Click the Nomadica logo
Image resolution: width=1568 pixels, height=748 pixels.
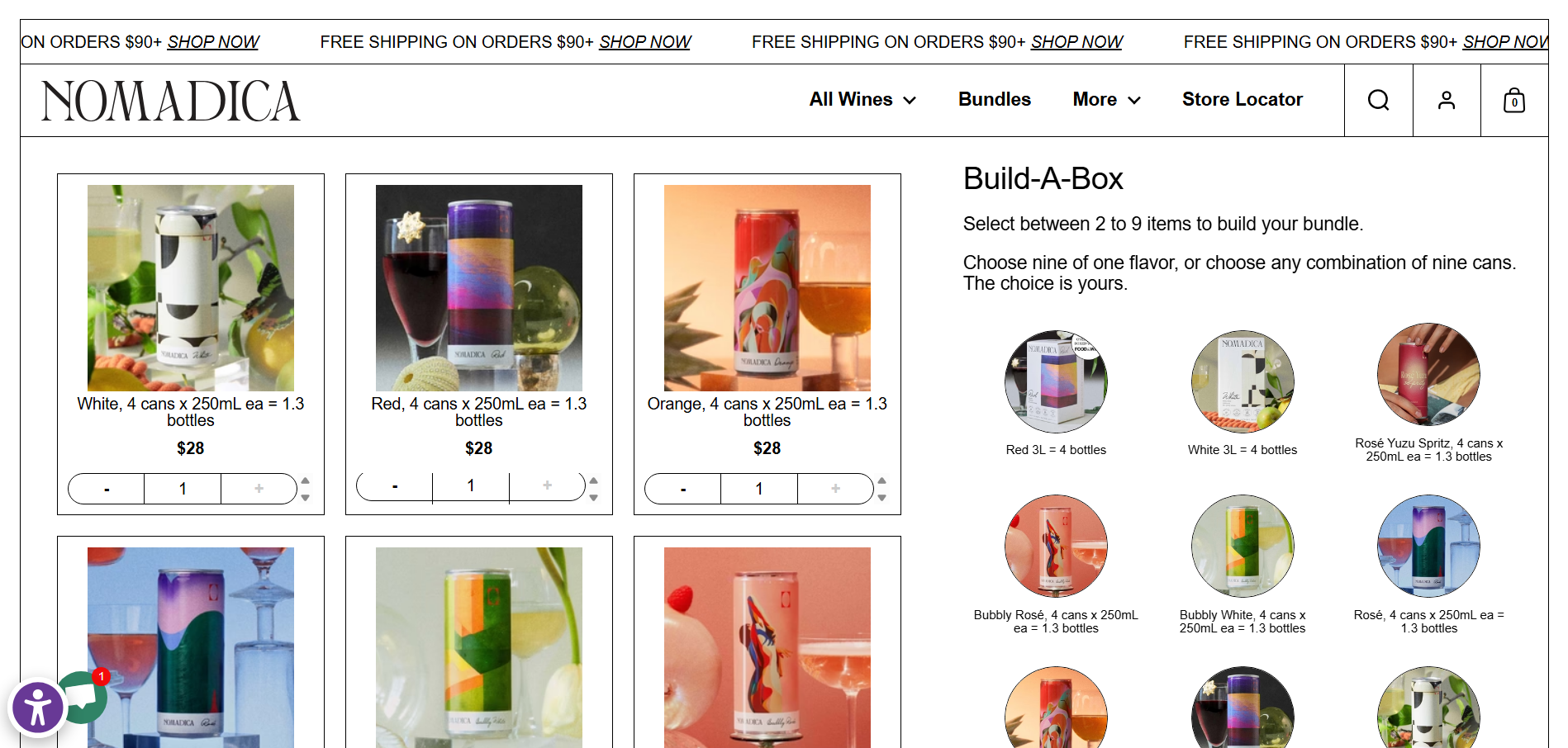pos(171,101)
